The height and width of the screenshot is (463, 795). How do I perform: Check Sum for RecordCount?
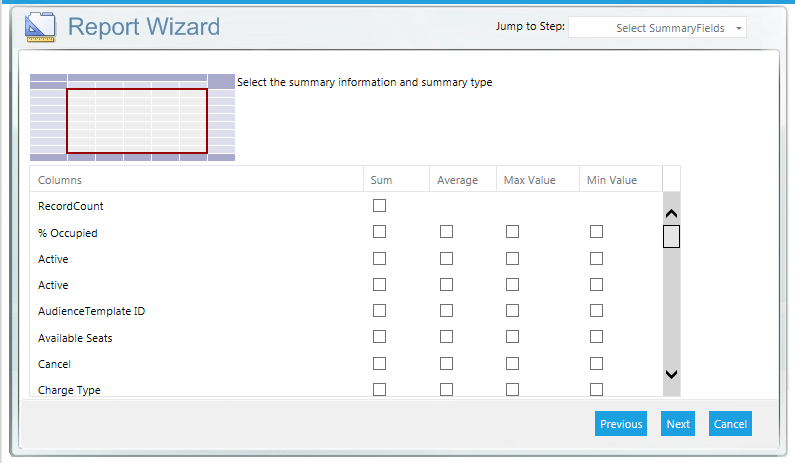coord(379,206)
